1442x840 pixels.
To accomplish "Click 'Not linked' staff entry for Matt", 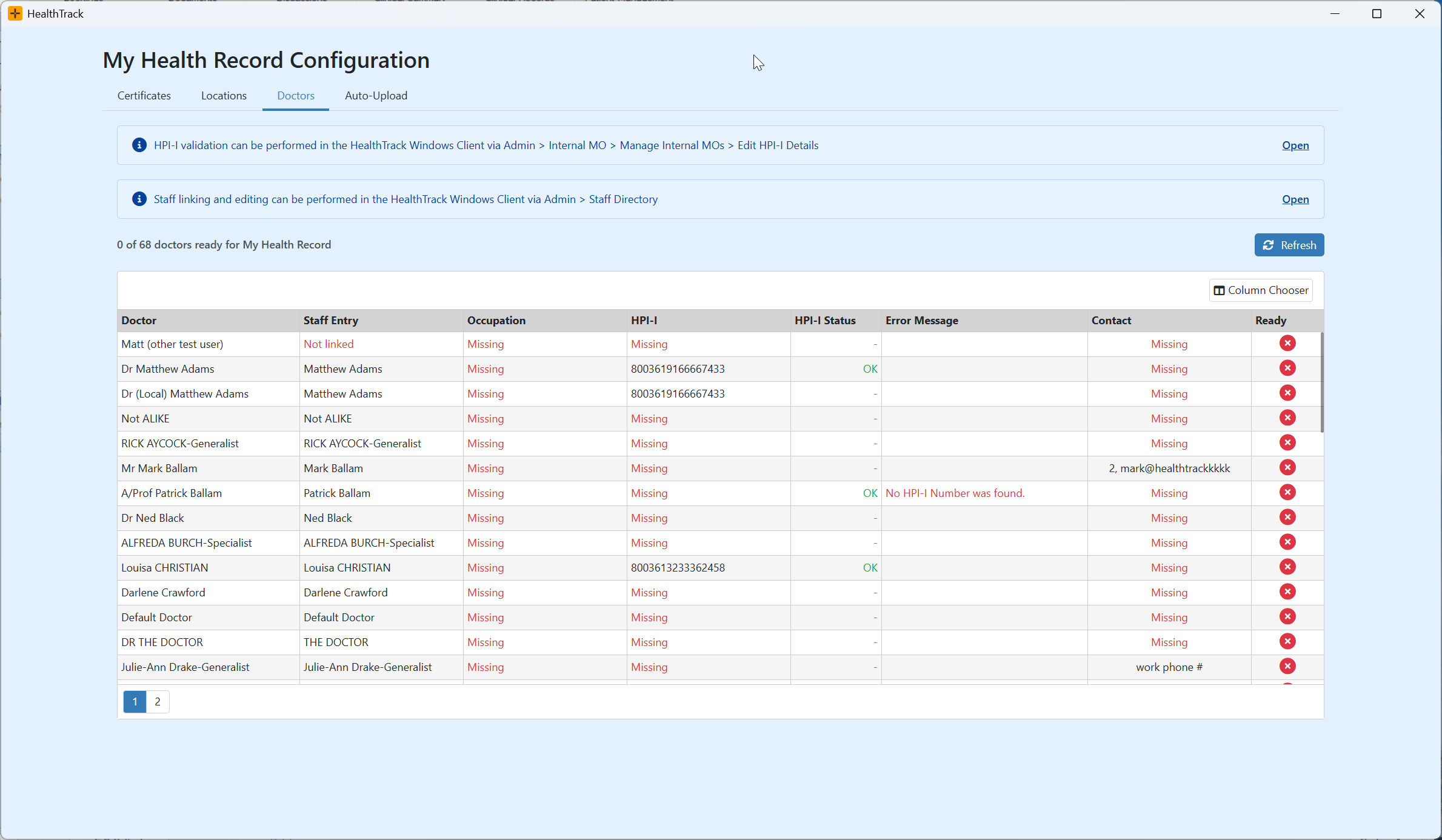I will point(329,344).
